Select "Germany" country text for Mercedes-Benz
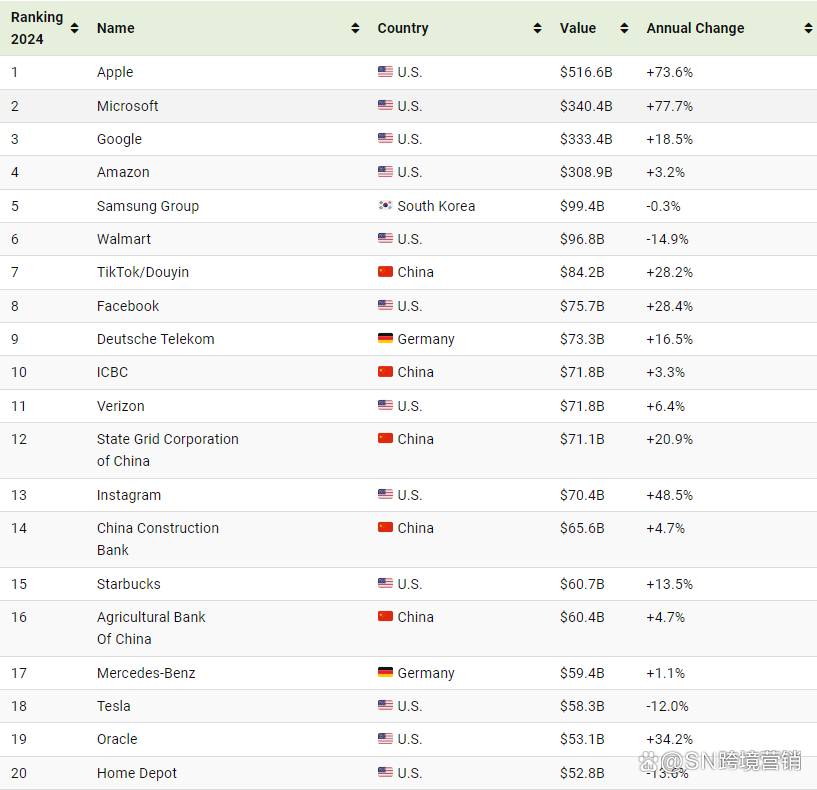Image resolution: width=817 pixels, height=790 pixels. pyautogui.click(x=426, y=673)
